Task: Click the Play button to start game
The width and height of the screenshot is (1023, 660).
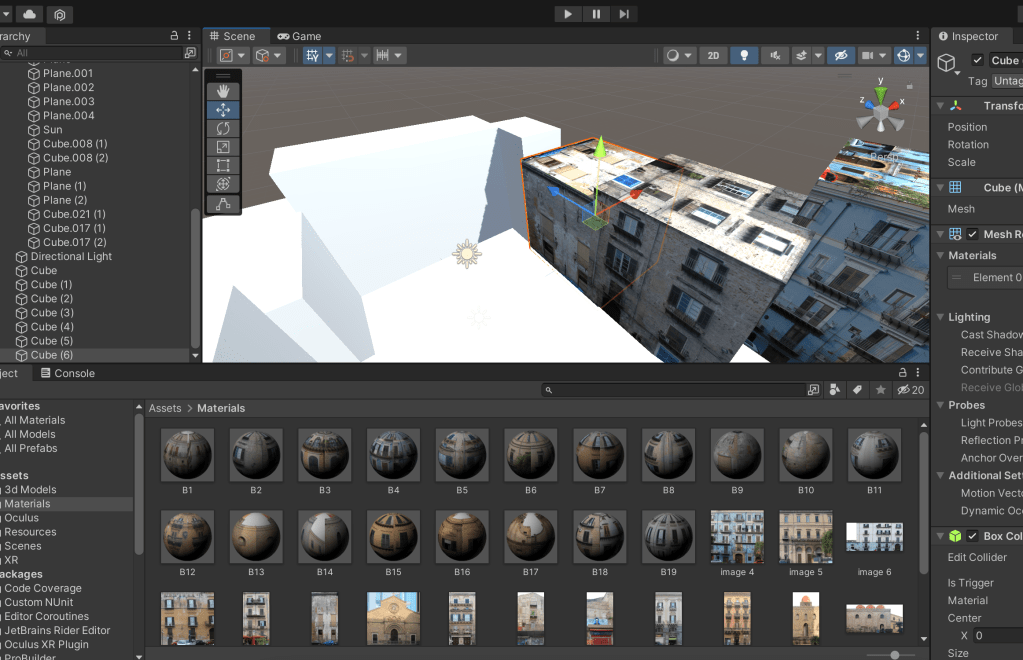Action: pos(568,14)
